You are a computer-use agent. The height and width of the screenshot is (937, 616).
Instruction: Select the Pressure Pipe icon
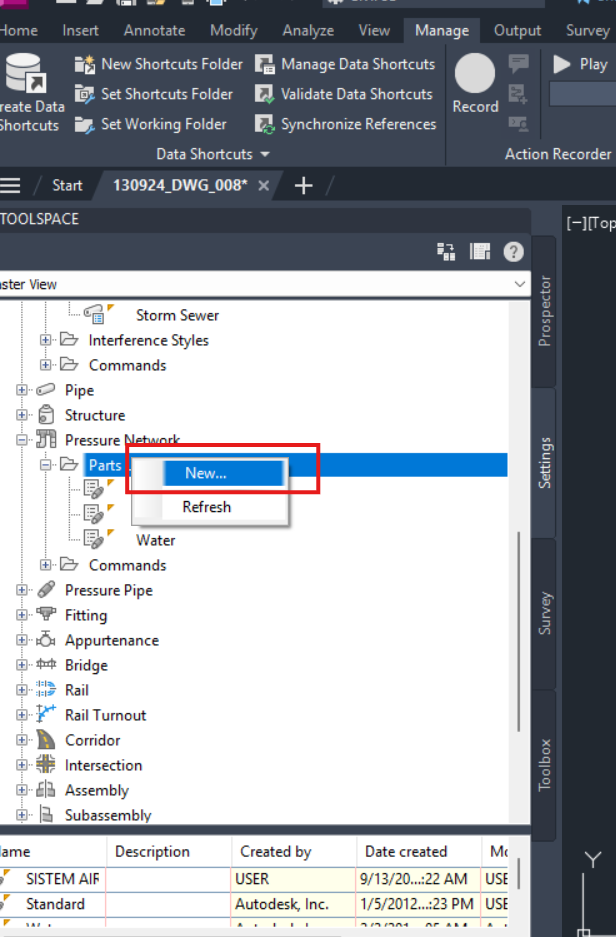46,590
